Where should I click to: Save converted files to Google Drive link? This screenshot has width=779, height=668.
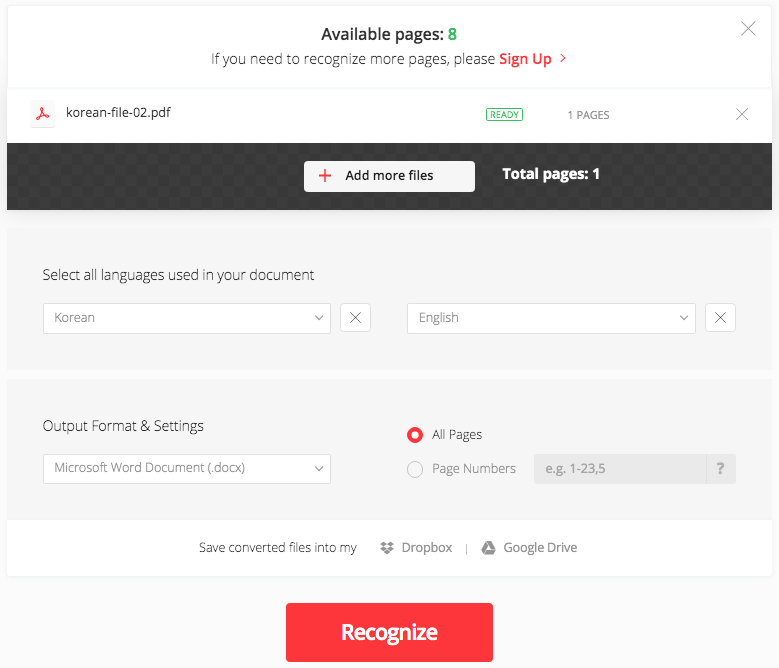pyautogui.click(x=539, y=548)
